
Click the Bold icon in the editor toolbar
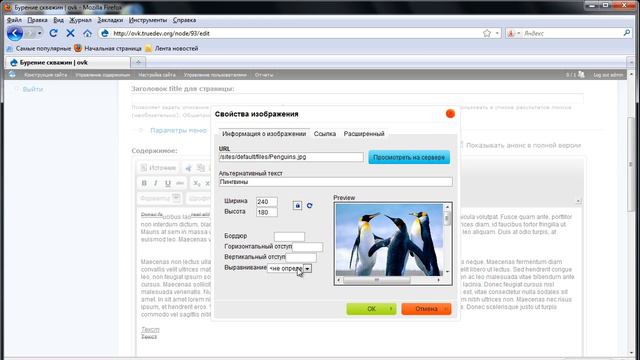coord(144,183)
